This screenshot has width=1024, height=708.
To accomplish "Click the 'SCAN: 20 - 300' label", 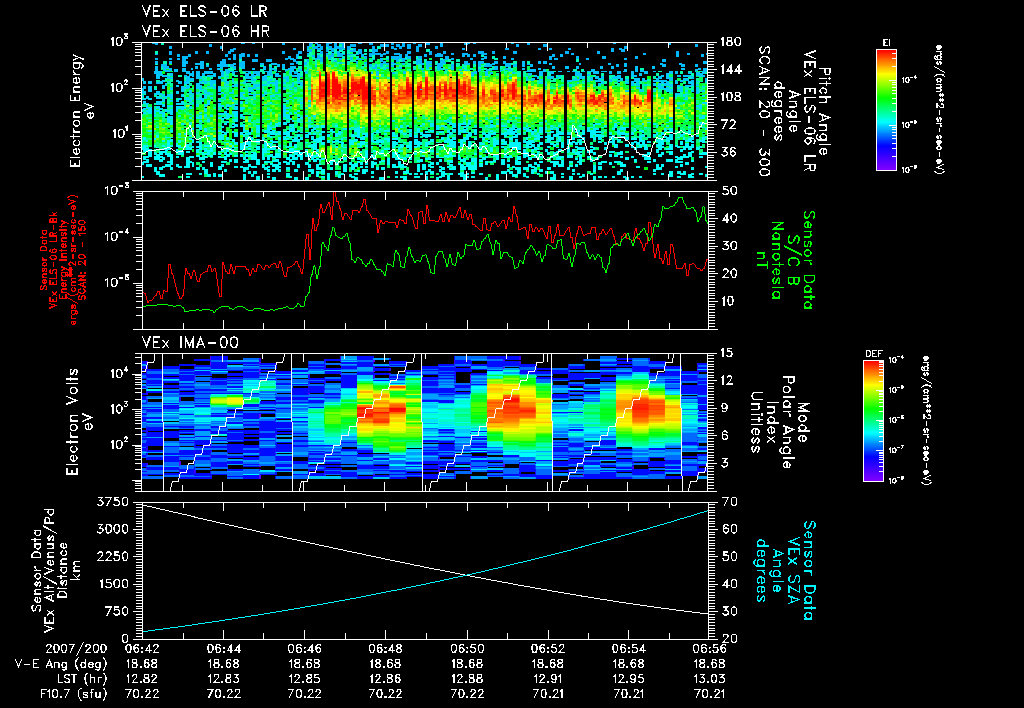I will 764,111.
